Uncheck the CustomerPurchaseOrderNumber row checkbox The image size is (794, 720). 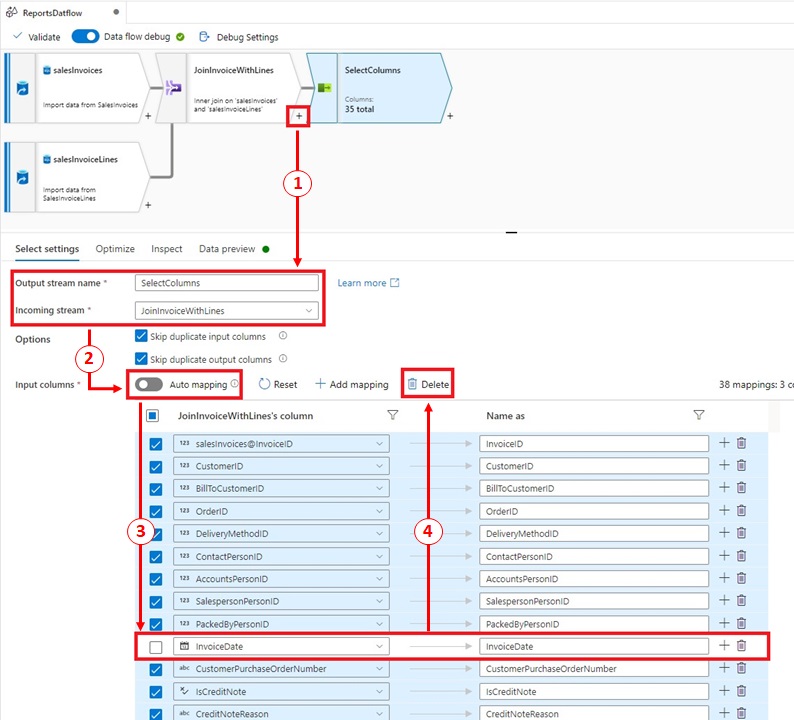(156, 670)
